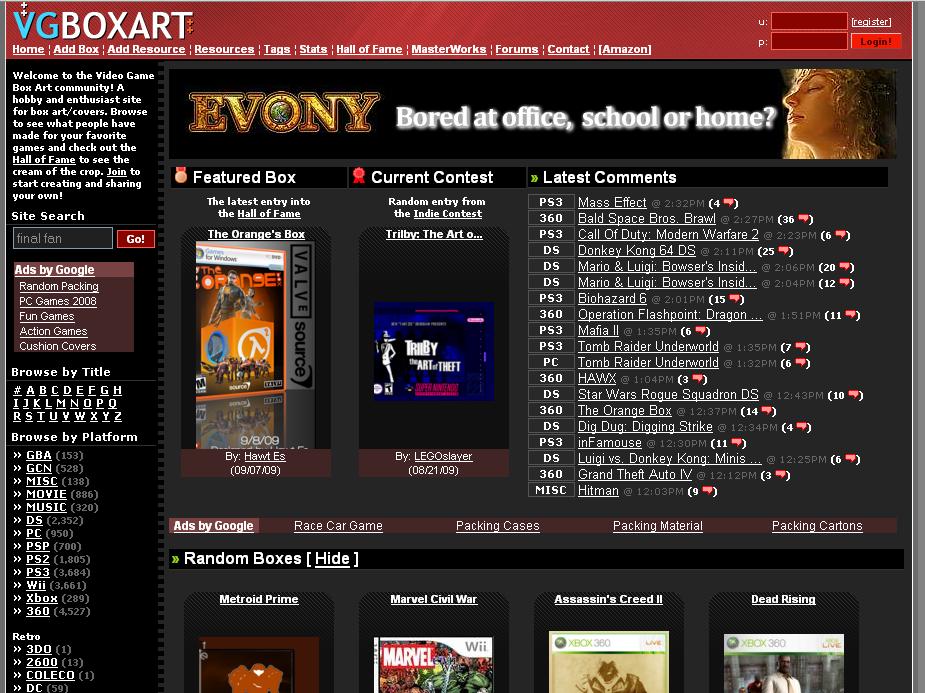Click the VGBoxArt logo

tap(102, 22)
